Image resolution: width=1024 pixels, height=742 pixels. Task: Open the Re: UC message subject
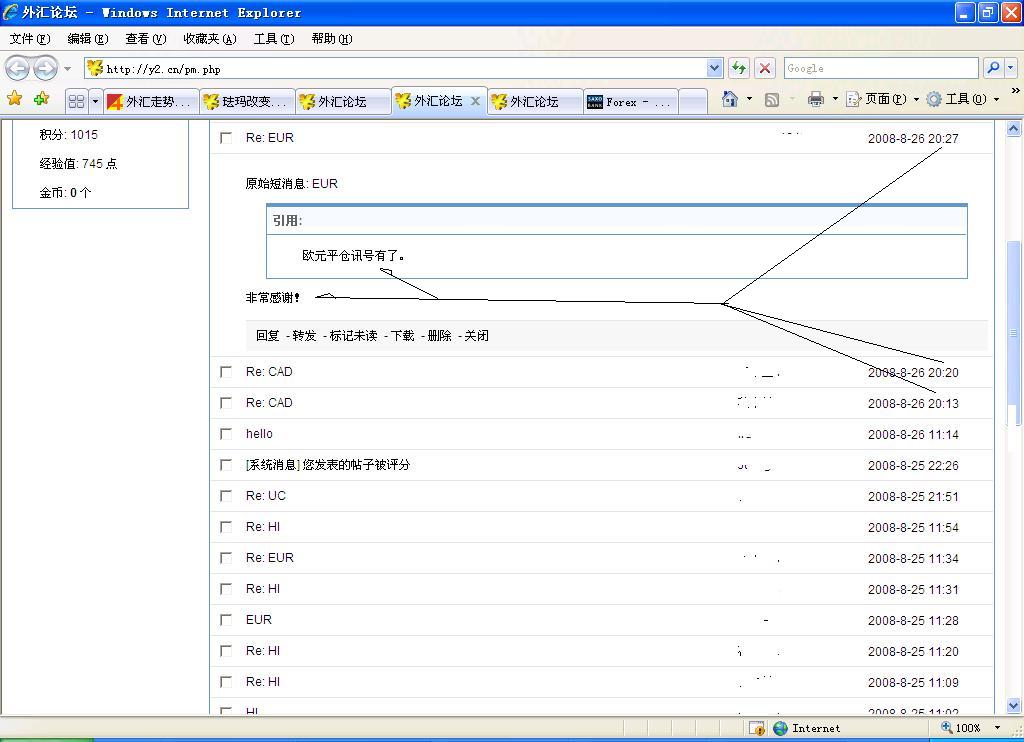[266, 496]
